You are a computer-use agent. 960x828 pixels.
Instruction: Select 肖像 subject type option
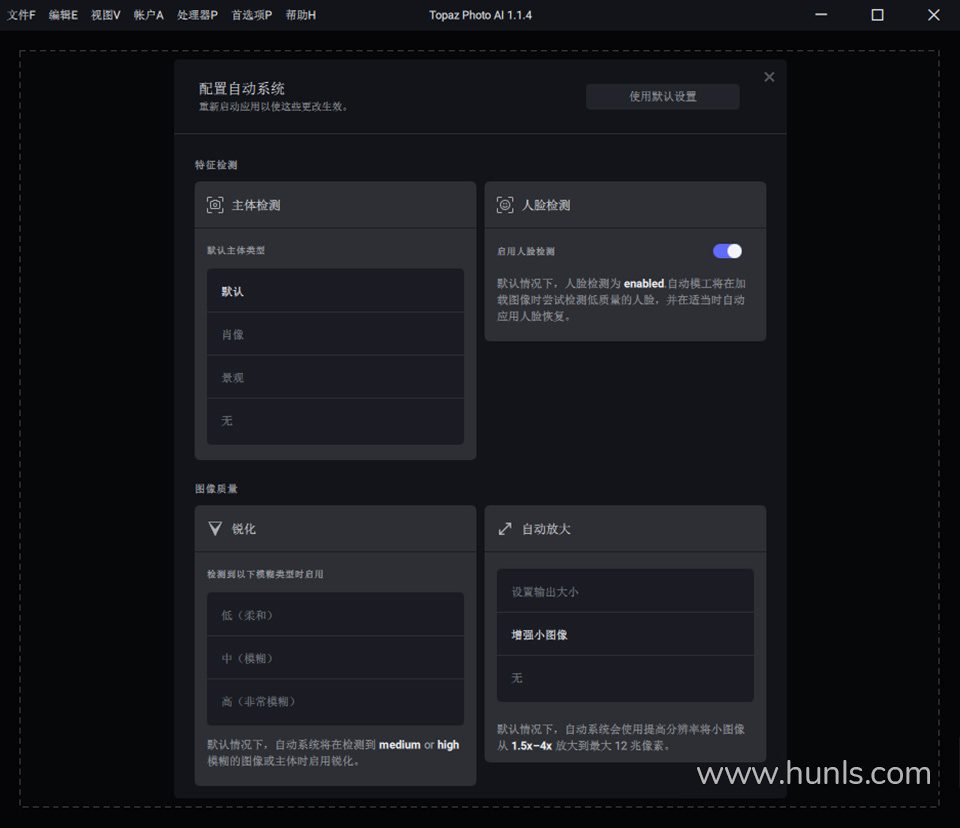335,334
